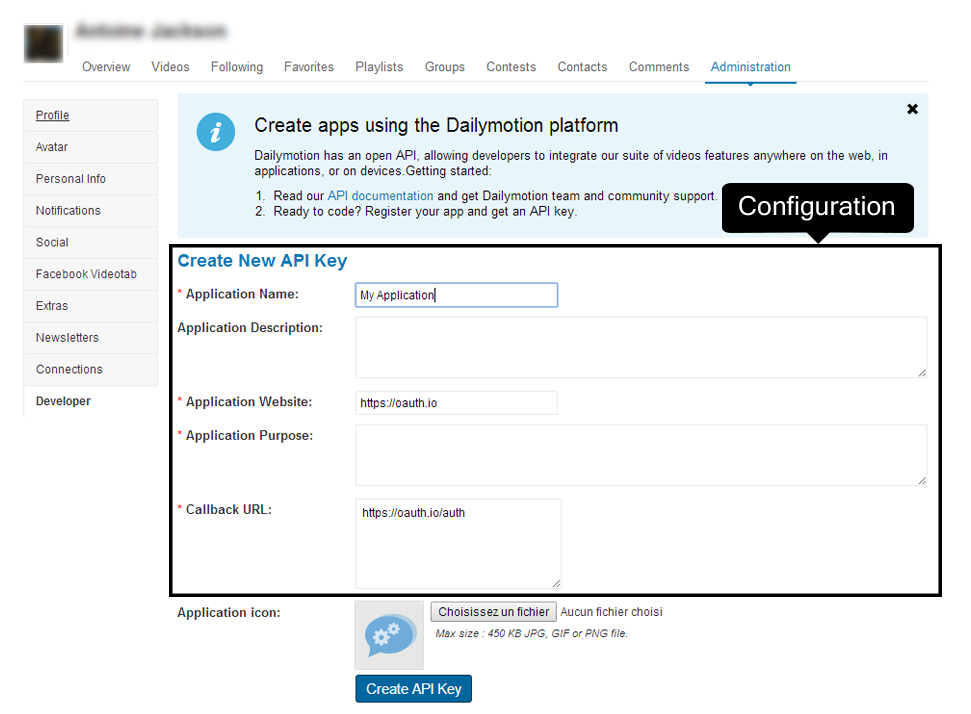This screenshot has width=971, height=714.
Task: Click the banner heading about Dailymotion platform
Action: click(x=436, y=125)
